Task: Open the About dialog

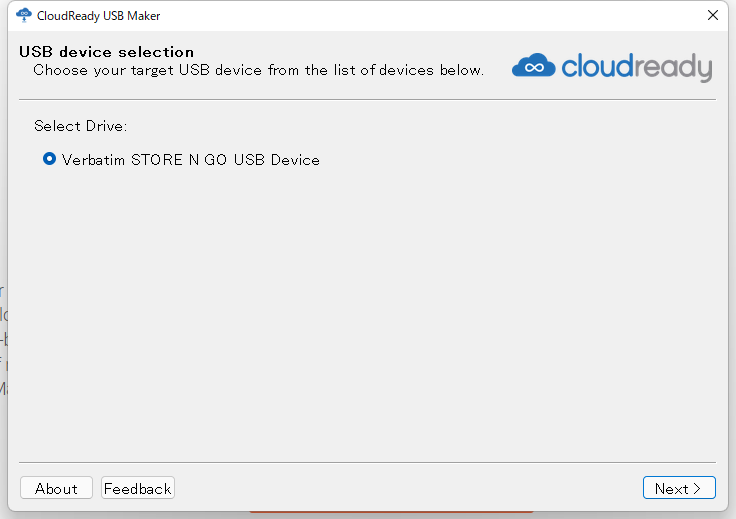Action: tap(56, 488)
